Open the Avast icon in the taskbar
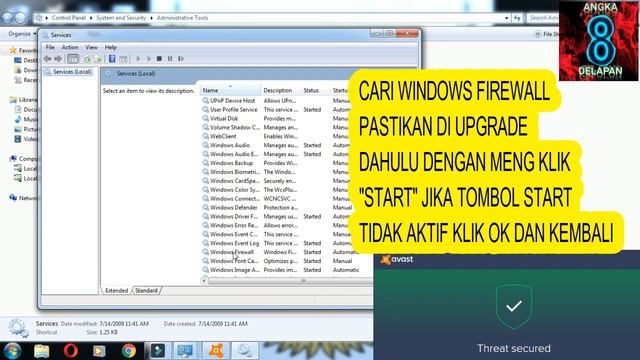 pos(216,351)
